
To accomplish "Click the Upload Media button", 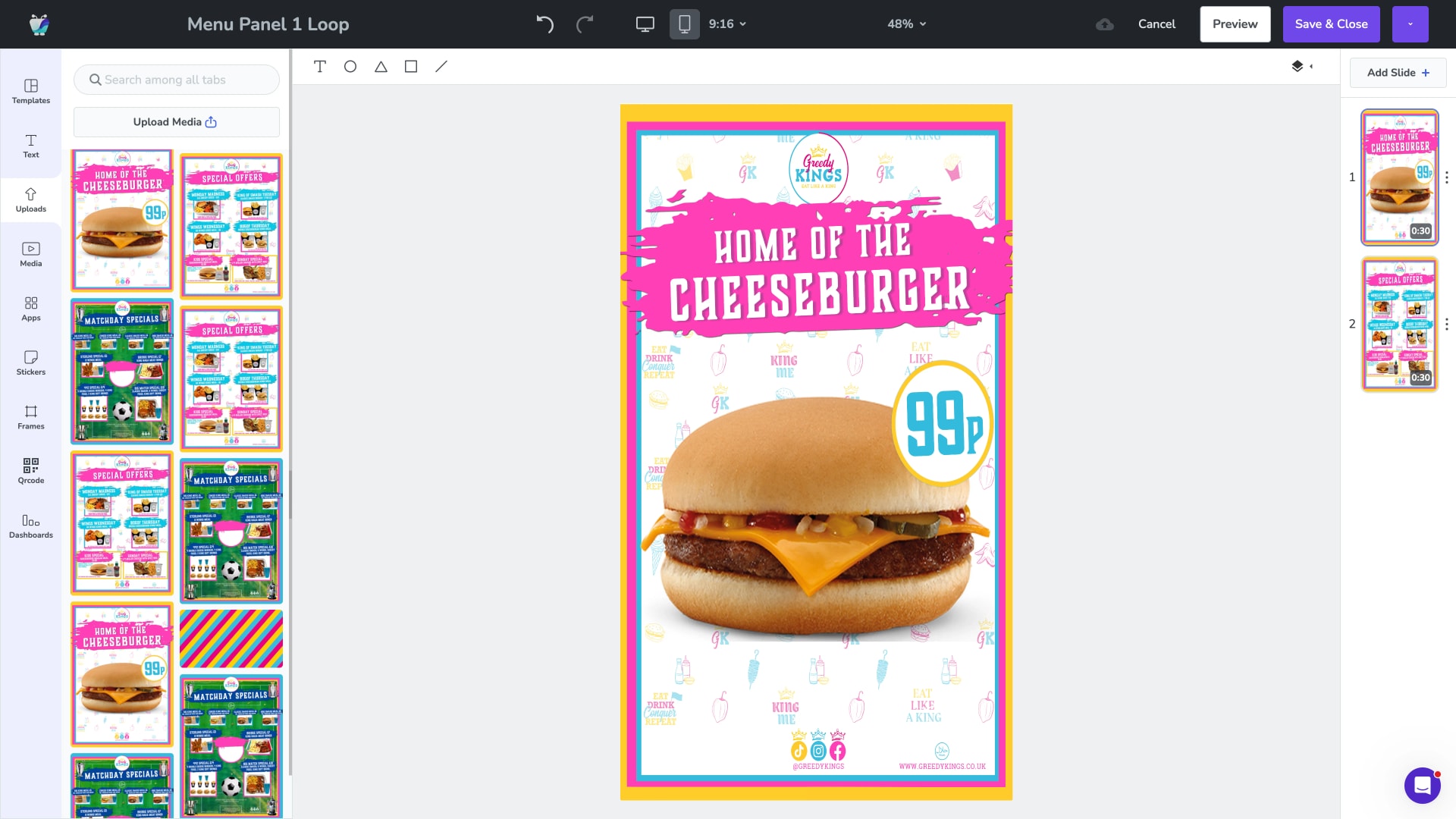I will (177, 122).
